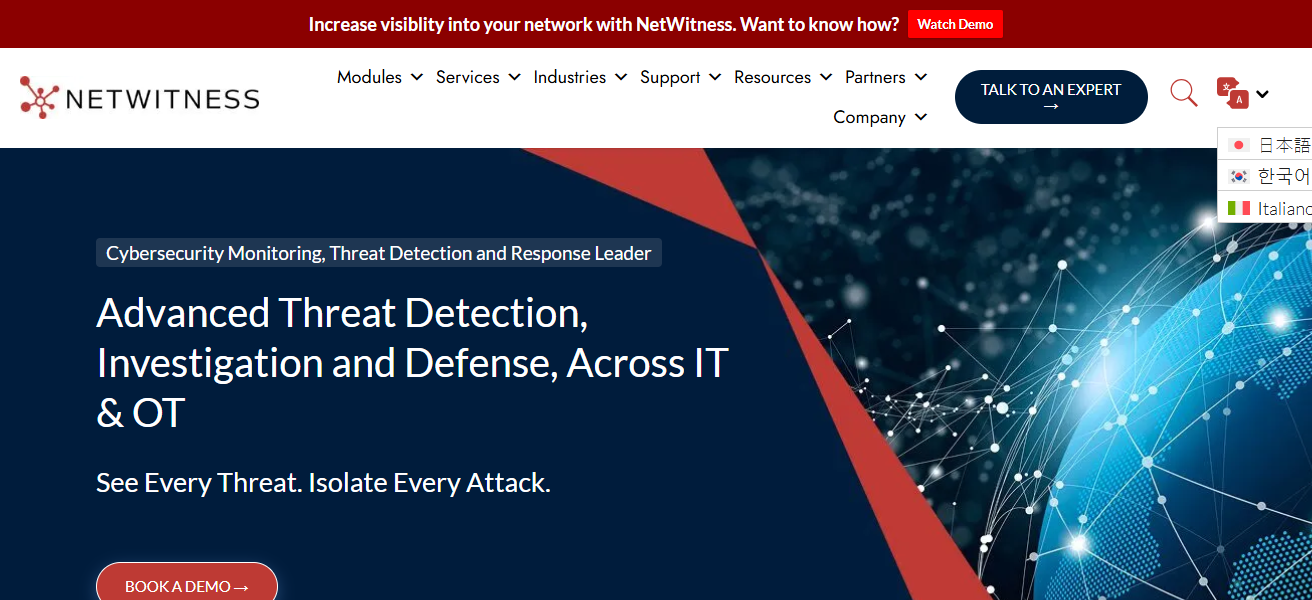The image size is (1312, 600).
Task: Click the language translation icon
Action: tap(1230, 92)
